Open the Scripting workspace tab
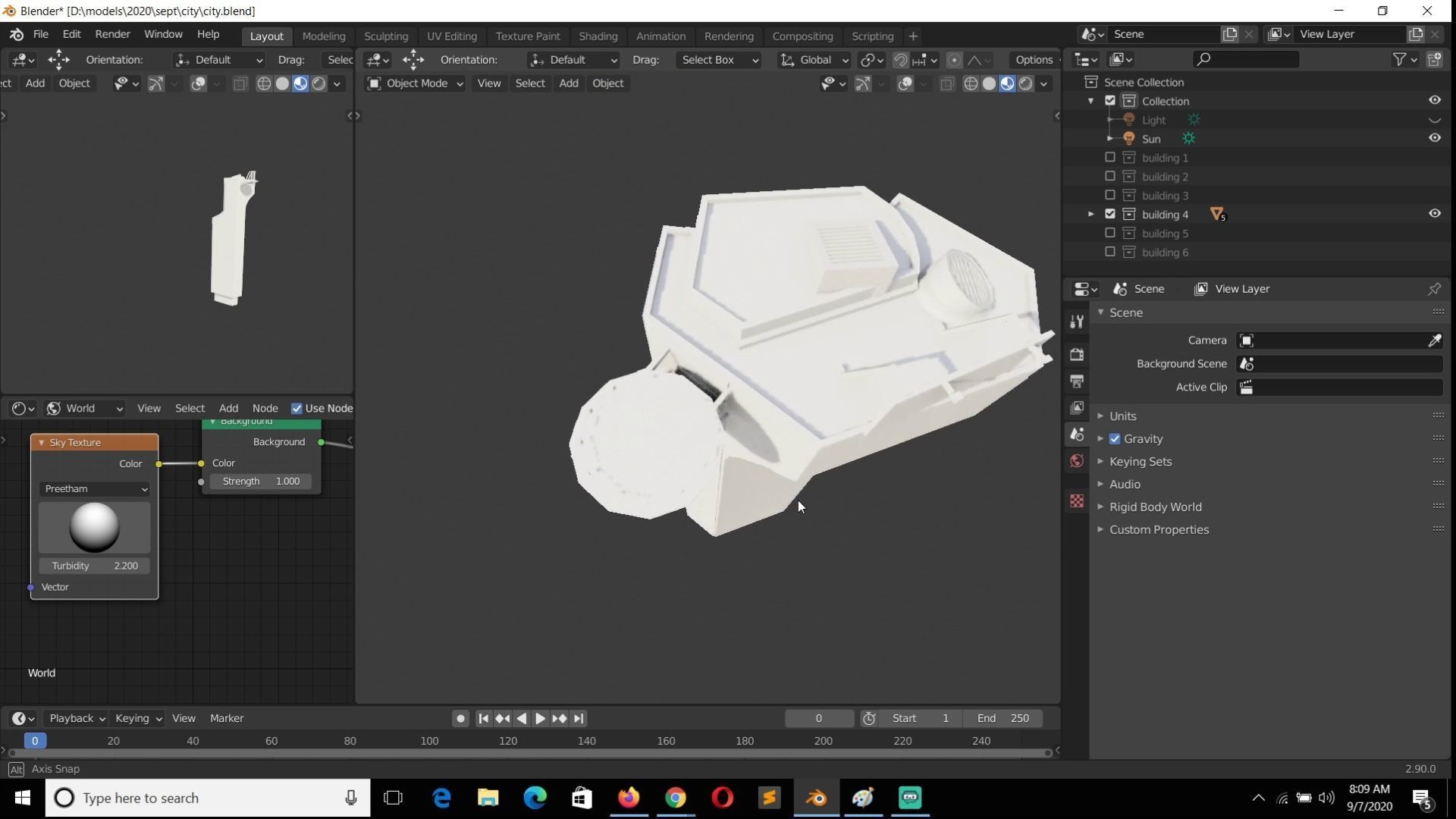The image size is (1456, 819). [872, 36]
